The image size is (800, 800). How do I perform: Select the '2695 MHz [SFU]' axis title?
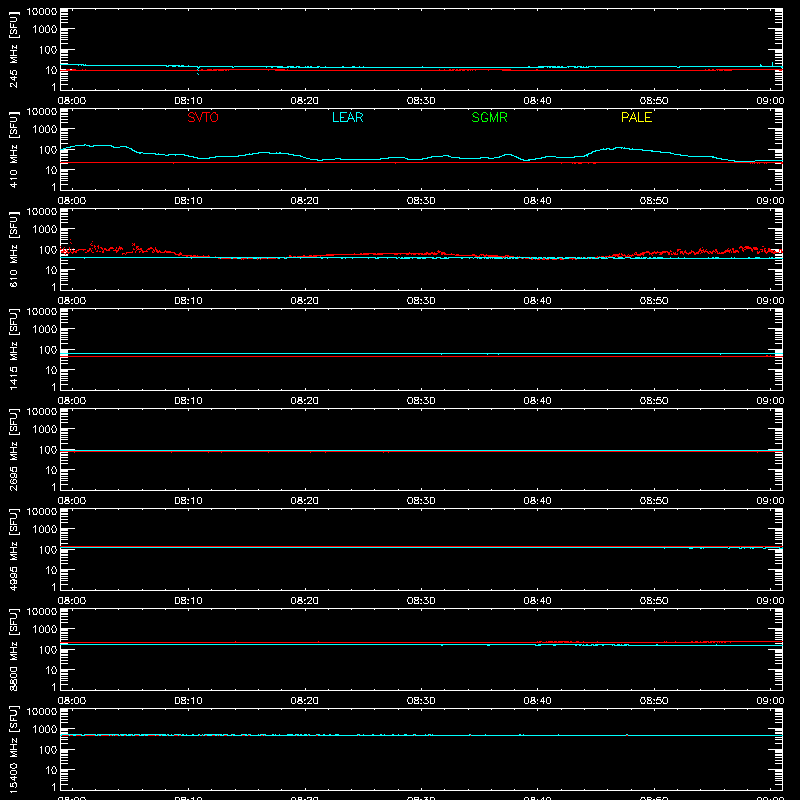click(x=14, y=449)
